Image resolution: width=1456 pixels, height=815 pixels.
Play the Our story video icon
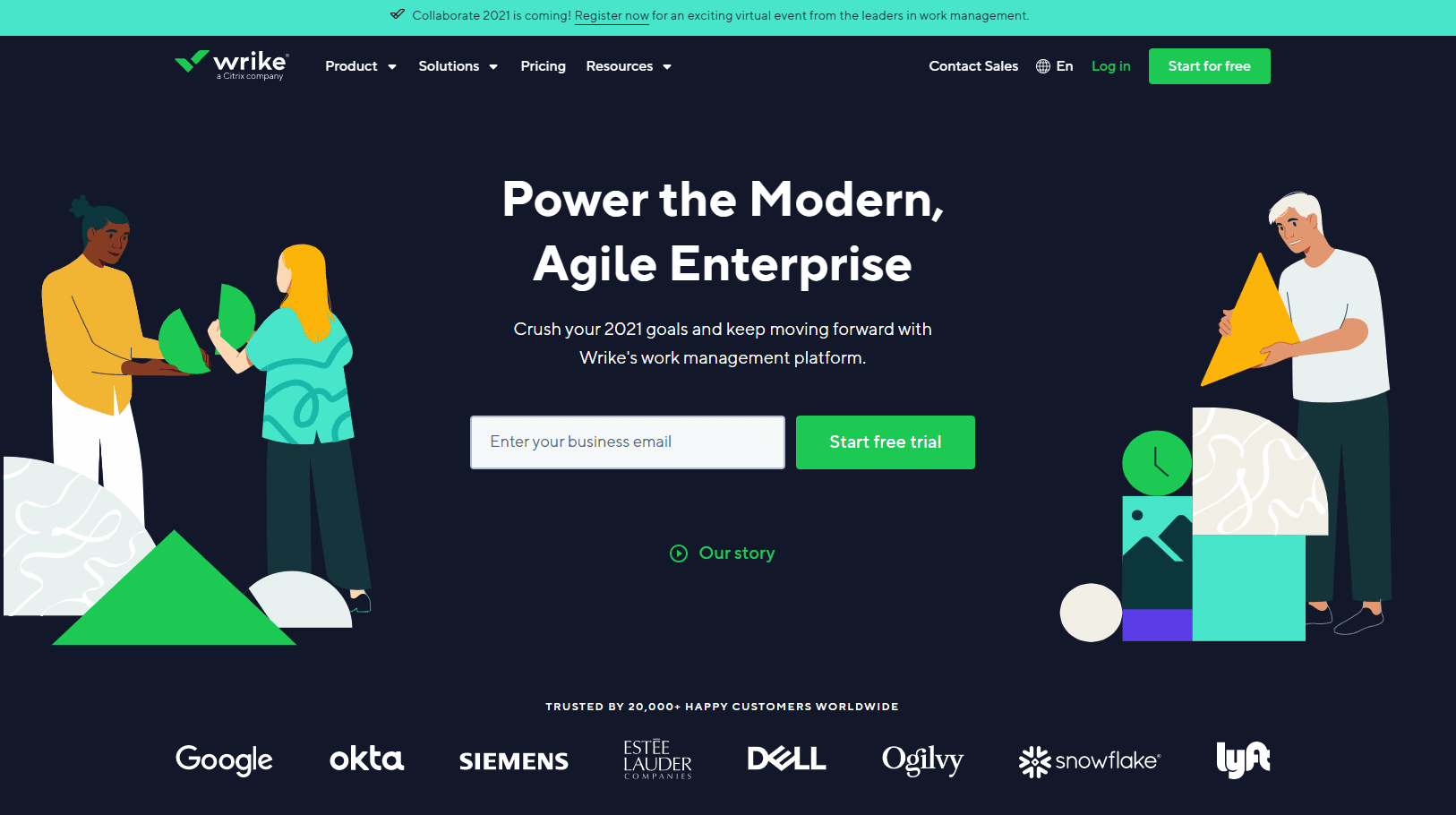[679, 553]
